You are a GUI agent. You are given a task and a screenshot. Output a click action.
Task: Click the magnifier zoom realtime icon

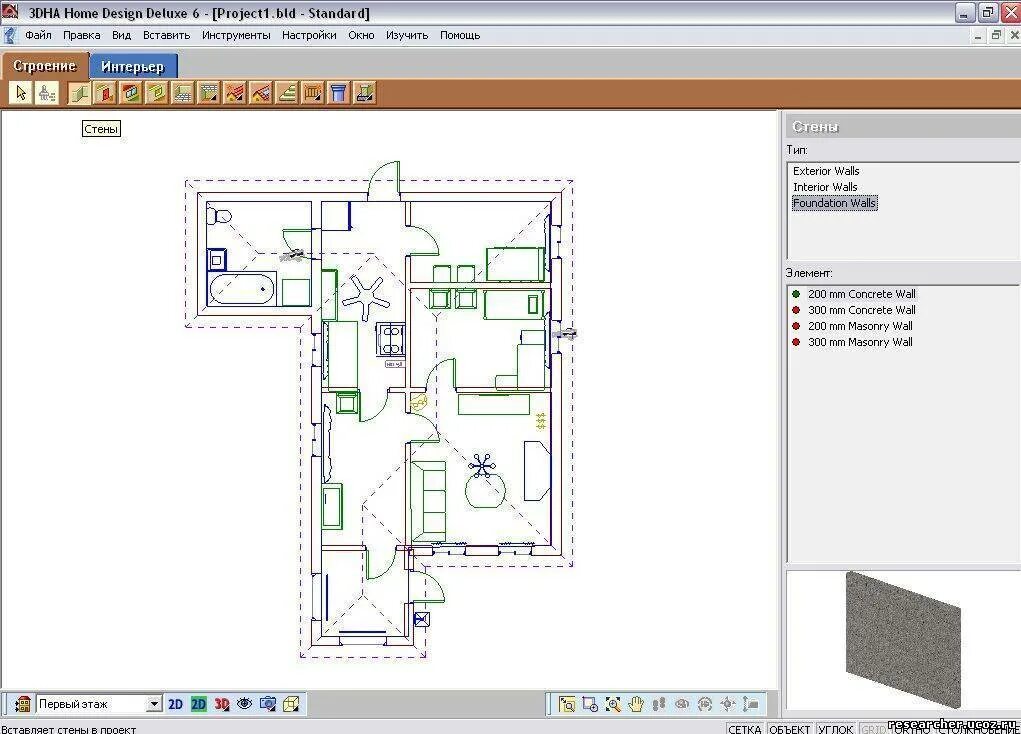pyautogui.click(x=613, y=704)
